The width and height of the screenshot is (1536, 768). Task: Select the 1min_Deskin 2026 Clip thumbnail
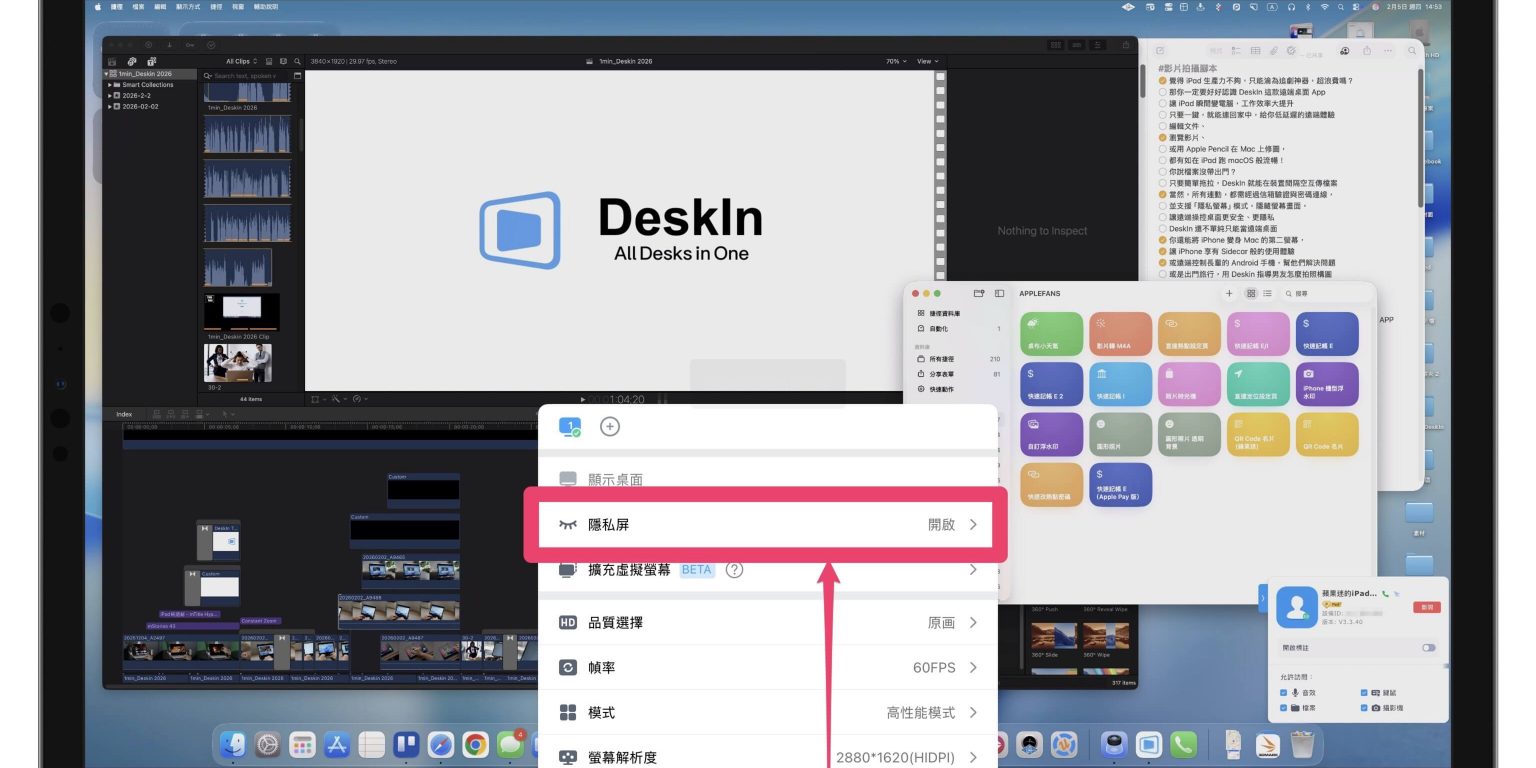point(241,311)
